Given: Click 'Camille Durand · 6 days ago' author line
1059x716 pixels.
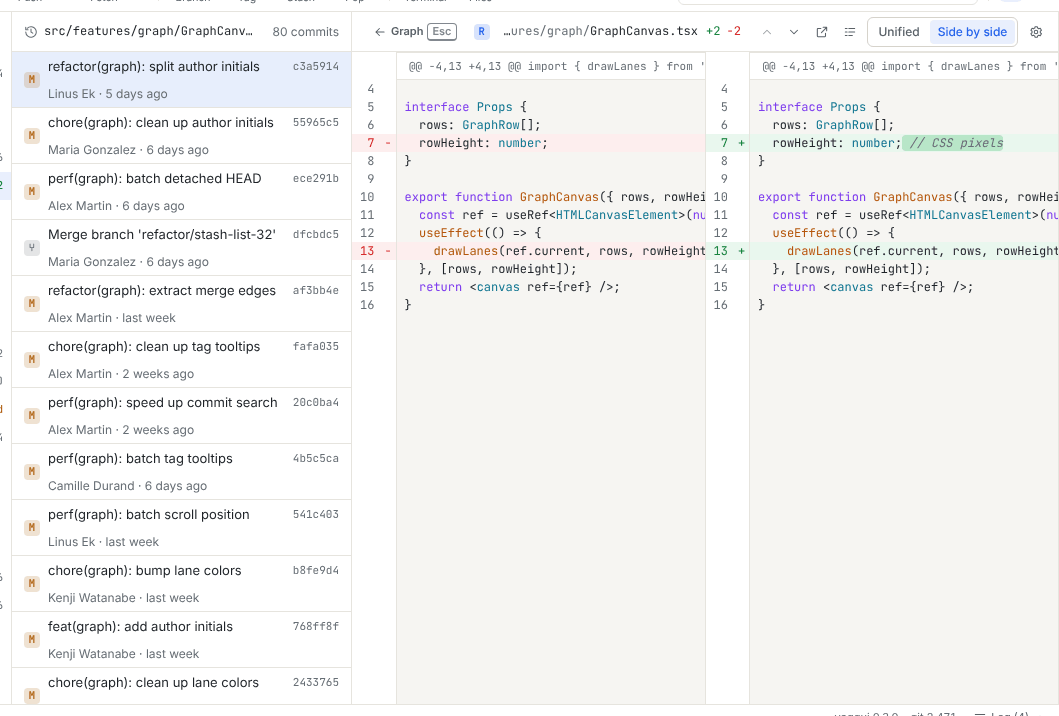Looking at the screenshot, I should [128, 486].
